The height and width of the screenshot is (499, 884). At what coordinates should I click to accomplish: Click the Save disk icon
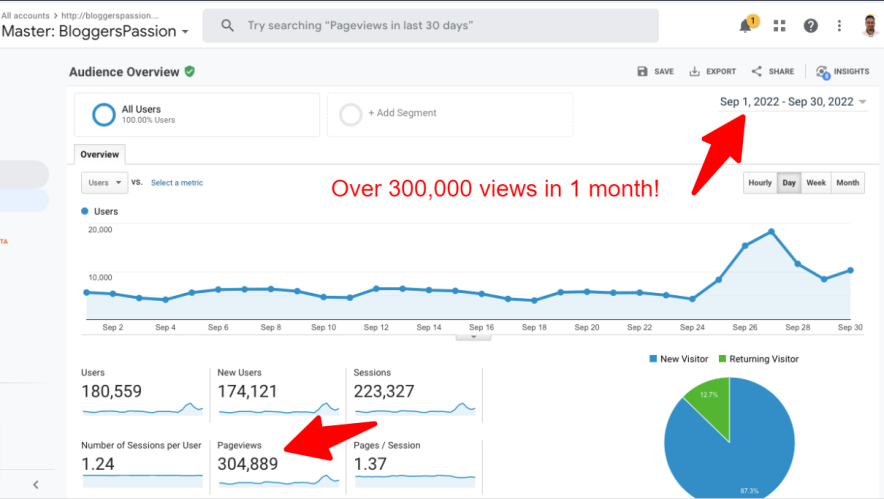coord(642,72)
